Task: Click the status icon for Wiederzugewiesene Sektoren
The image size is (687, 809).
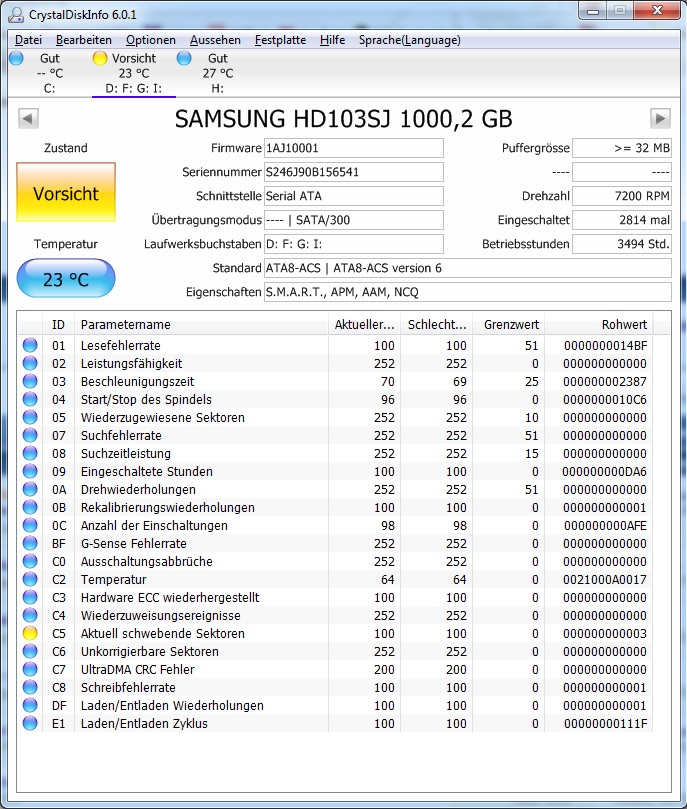Action: pos(30,417)
